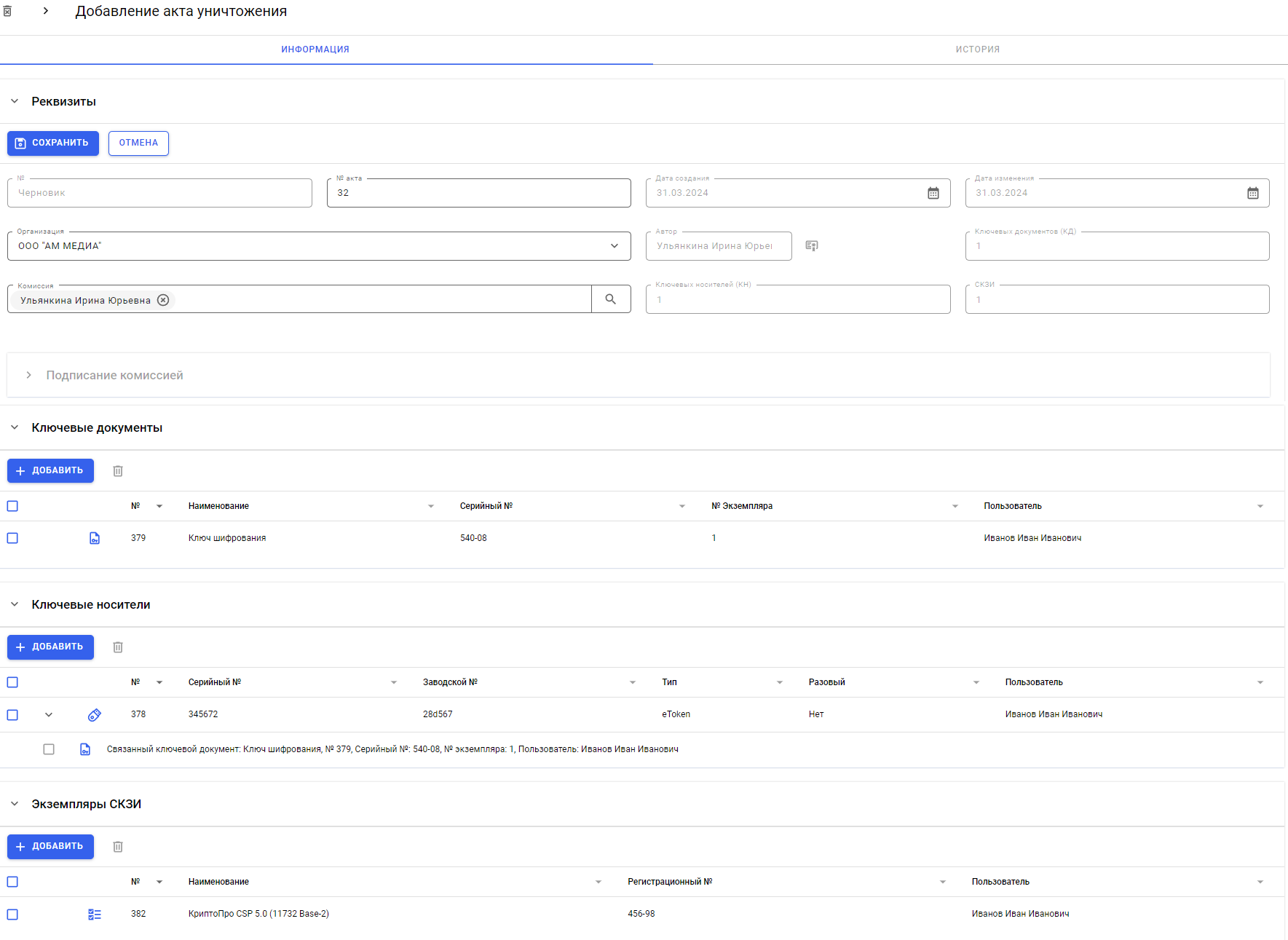Click the Отмена button

tap(138, 143)
